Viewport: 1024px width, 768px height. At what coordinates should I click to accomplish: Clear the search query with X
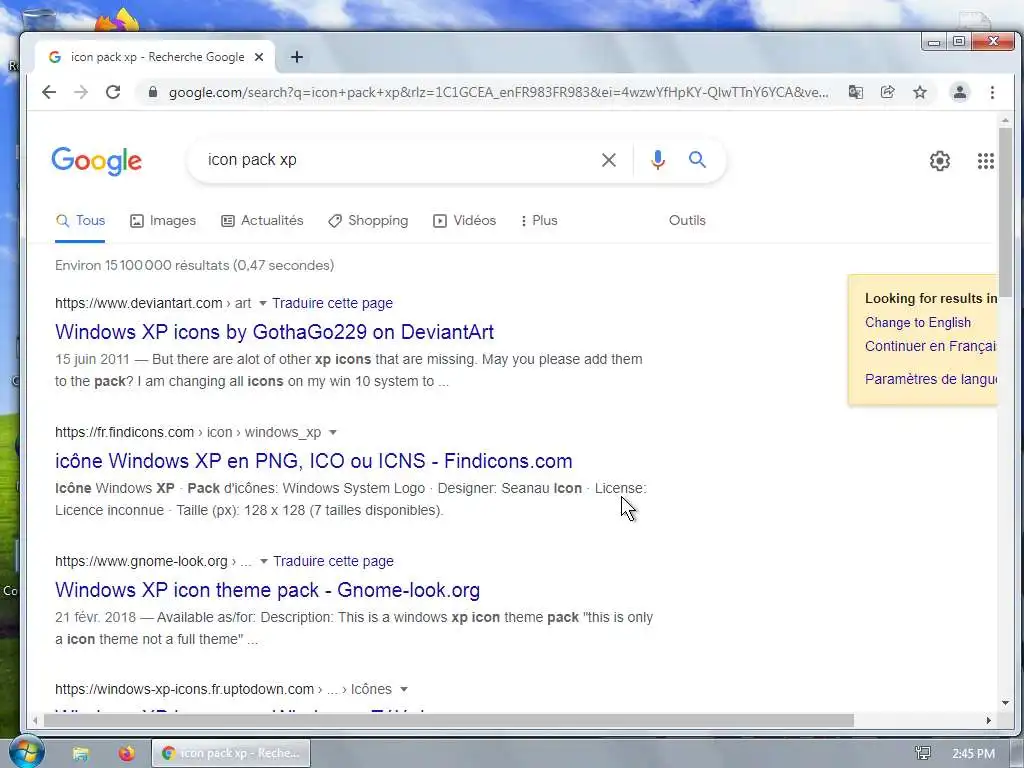coord(609,160)
